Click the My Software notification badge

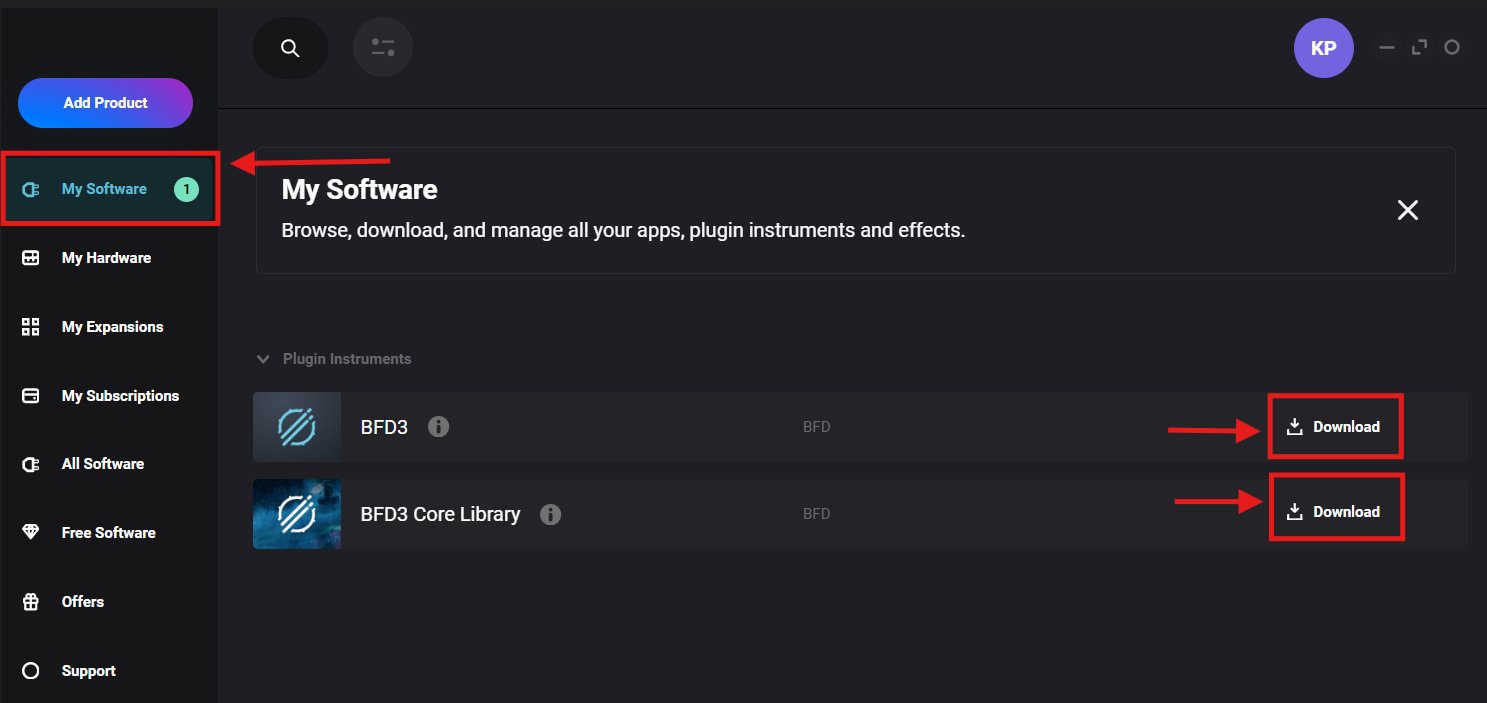tap(186, 189)
